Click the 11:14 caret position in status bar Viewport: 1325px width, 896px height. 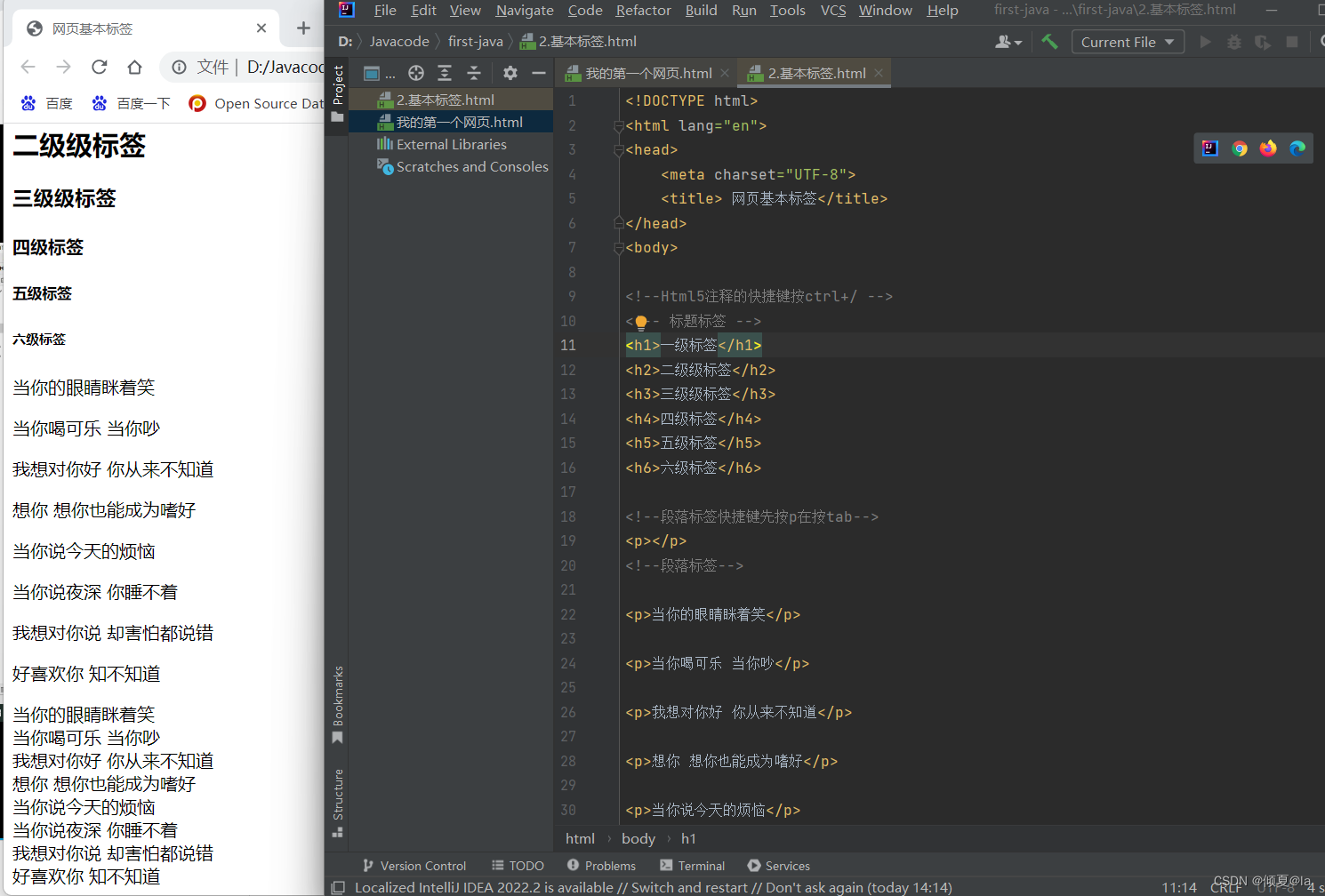click(x=1179, y=887)
